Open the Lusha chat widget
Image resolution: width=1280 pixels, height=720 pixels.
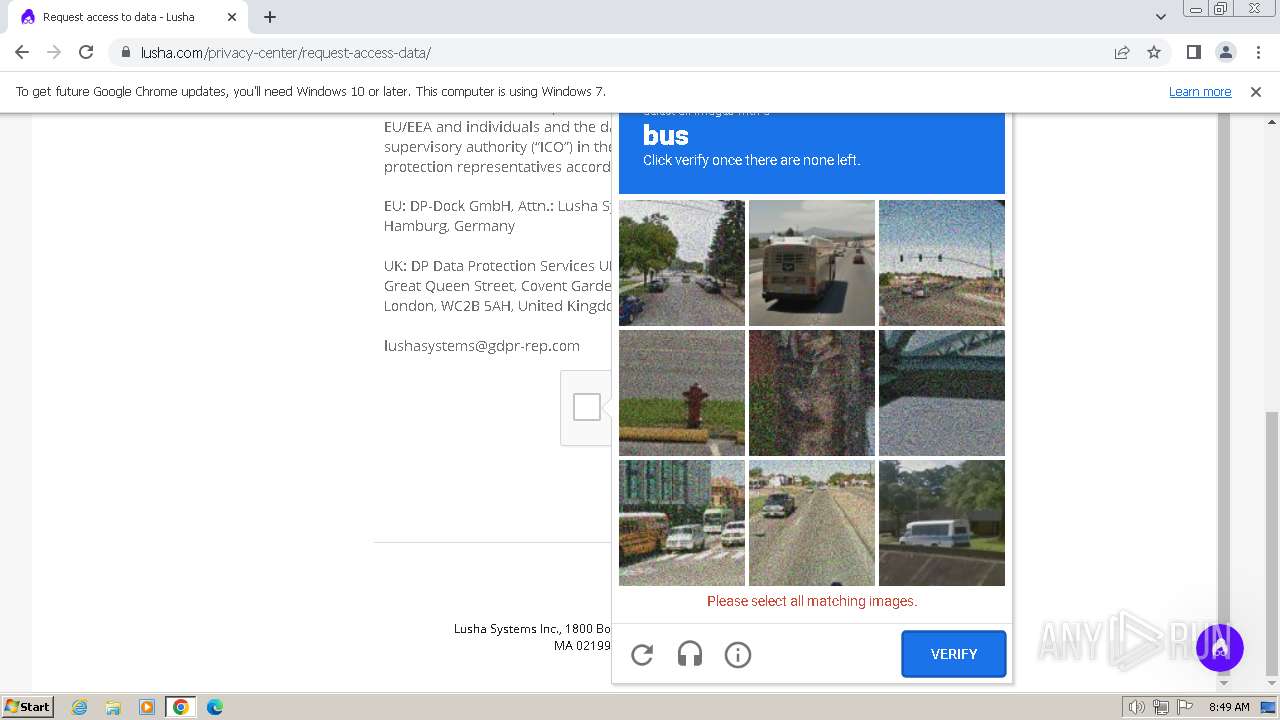point(1219,646)
